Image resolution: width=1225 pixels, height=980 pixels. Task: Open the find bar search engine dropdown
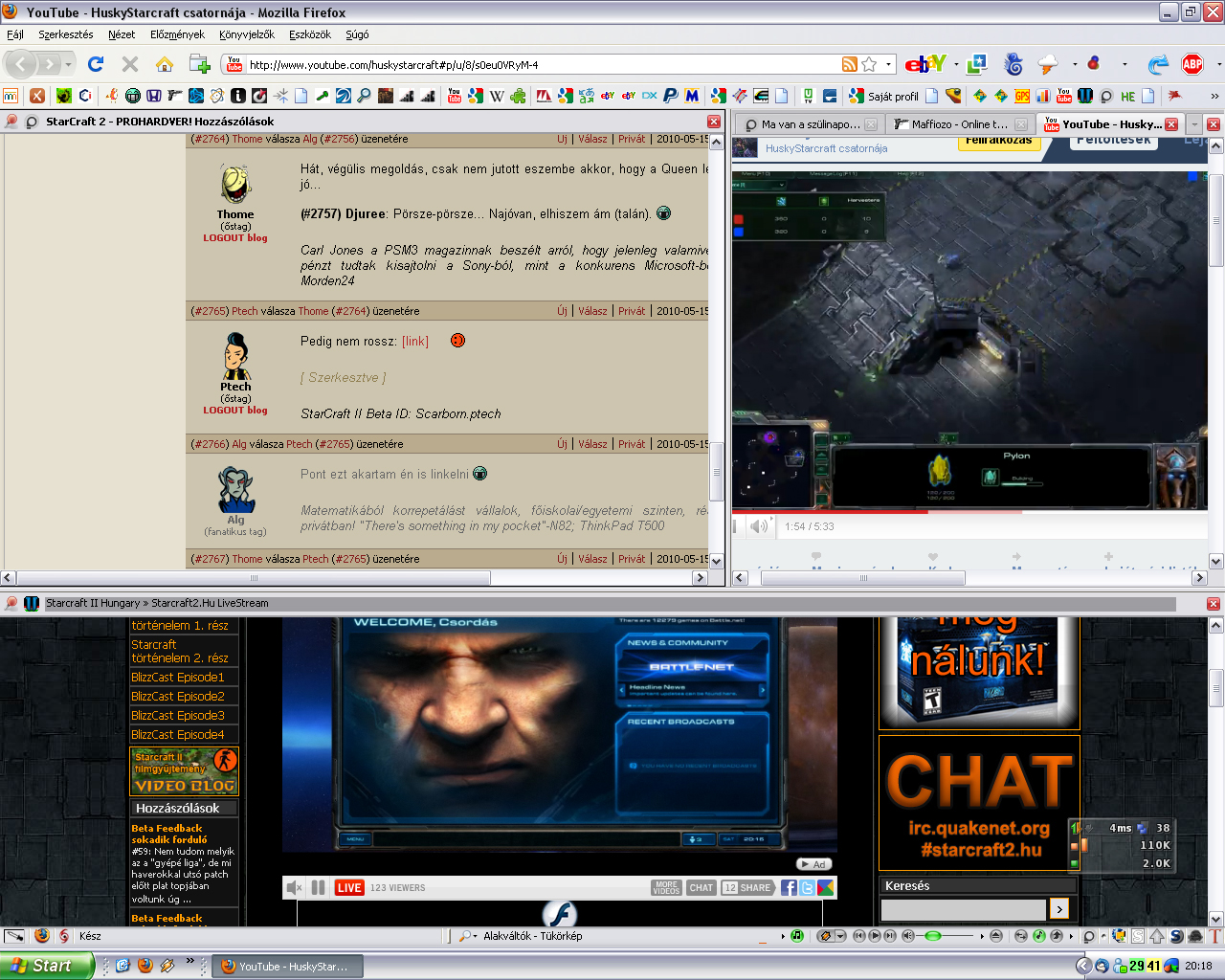pos(467,936)
